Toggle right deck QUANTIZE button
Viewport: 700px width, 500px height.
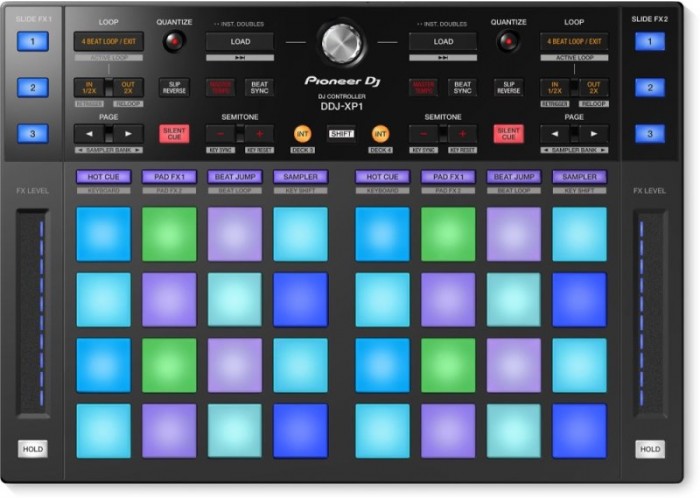coord(508,42)
